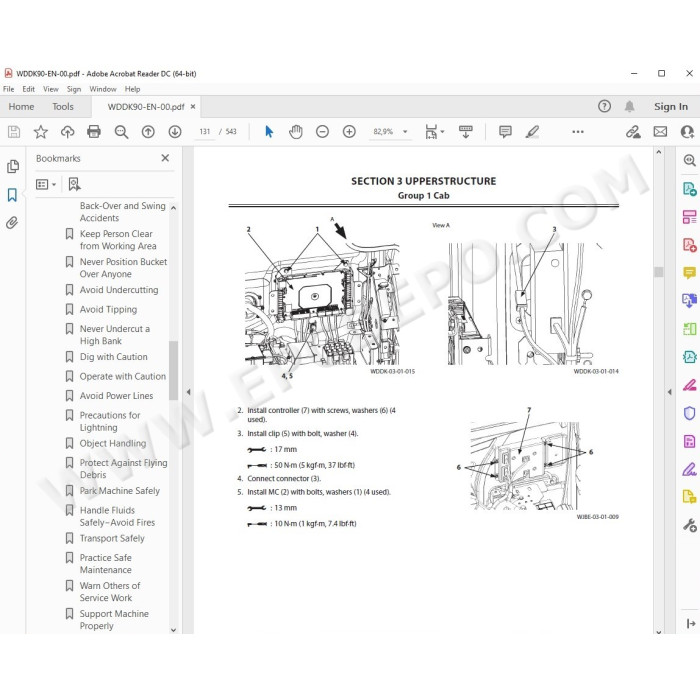The height and width of the screenshot is (700, 700).
Task: Close the Bookmarks panel
Action: point(165,158)
